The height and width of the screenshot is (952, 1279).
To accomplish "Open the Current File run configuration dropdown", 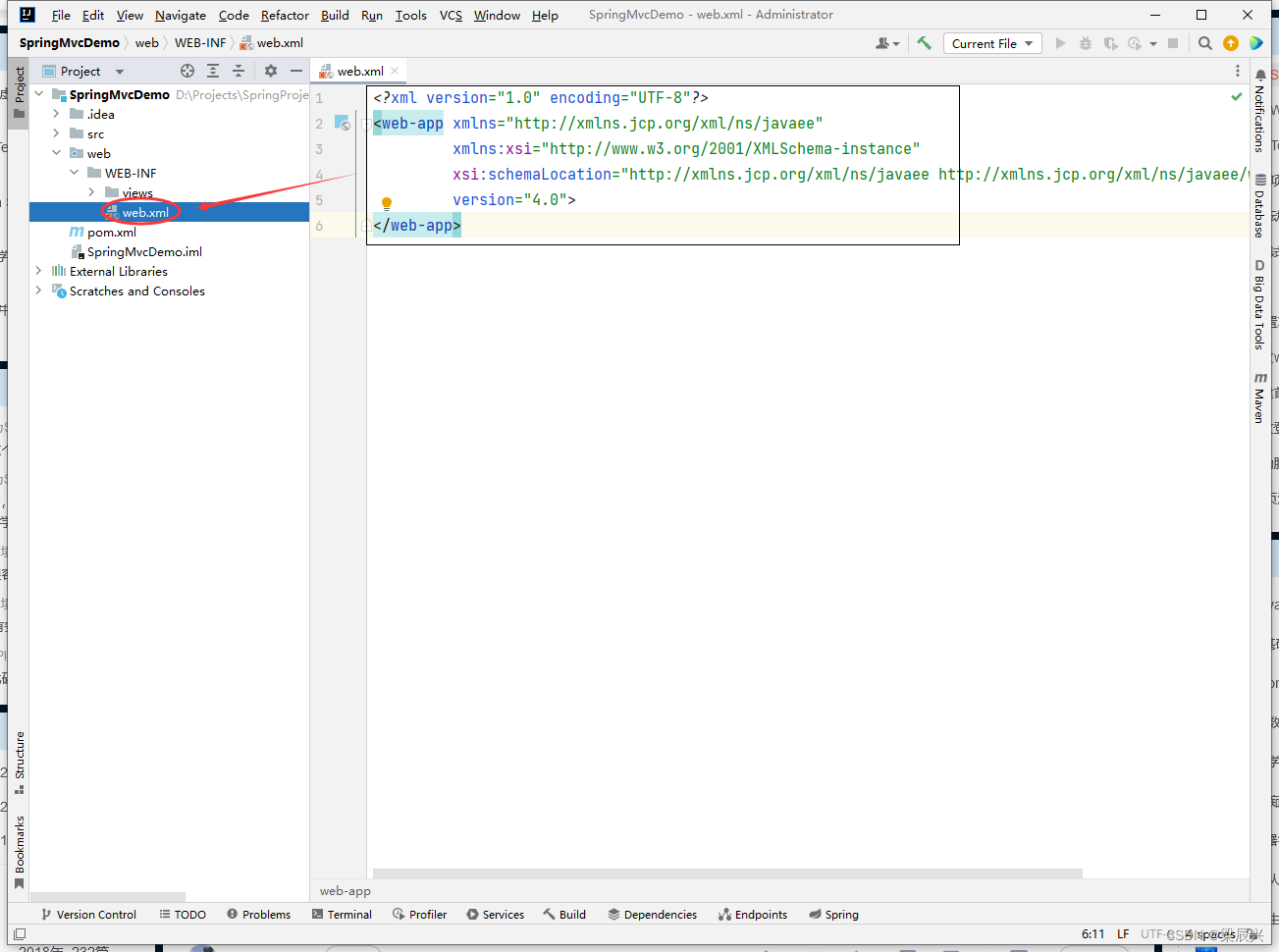I will coord(992,43).
